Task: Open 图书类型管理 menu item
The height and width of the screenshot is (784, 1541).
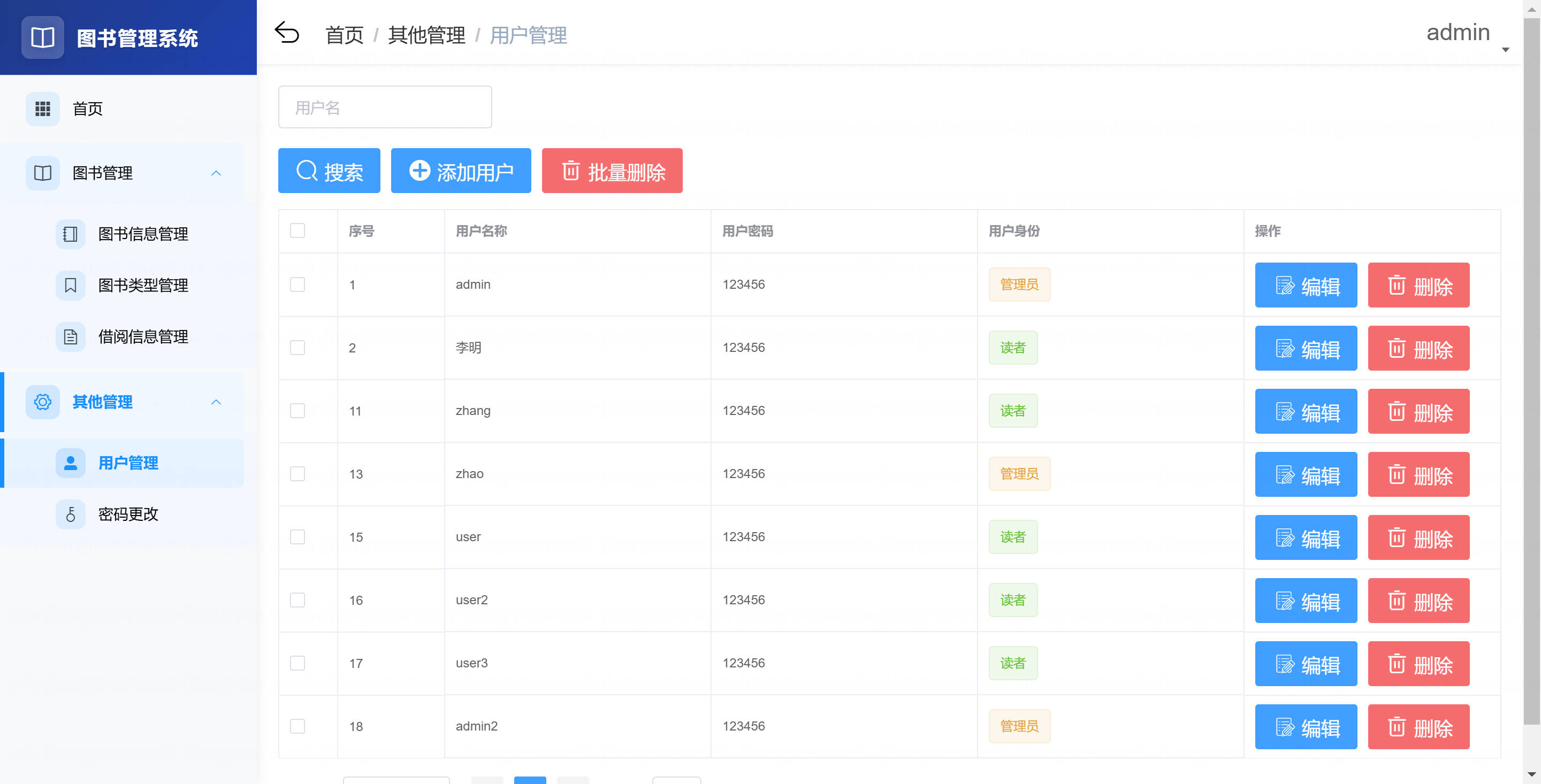Action: pos(122,285)
